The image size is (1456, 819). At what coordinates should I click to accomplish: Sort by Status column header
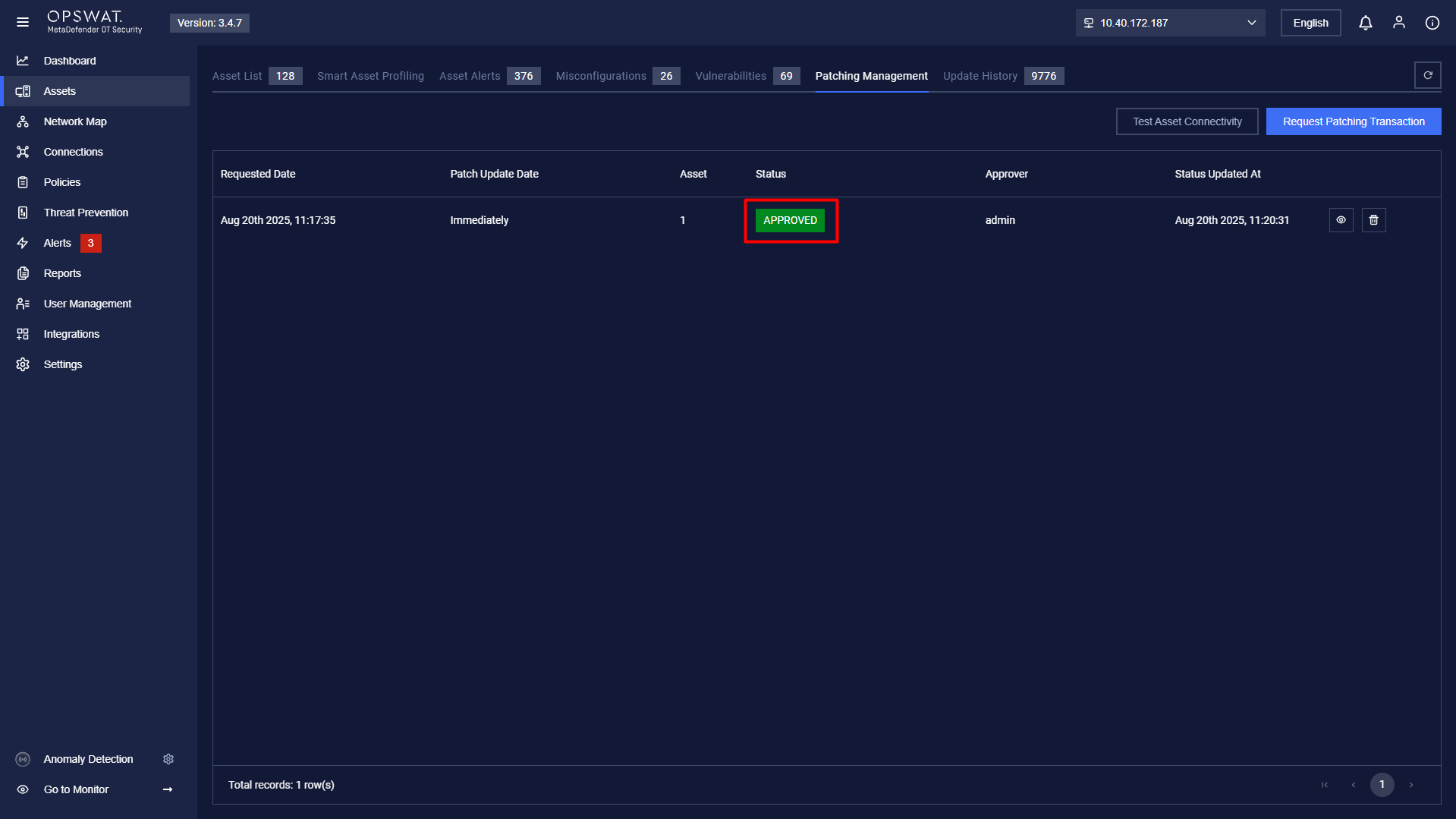[770, 174]
